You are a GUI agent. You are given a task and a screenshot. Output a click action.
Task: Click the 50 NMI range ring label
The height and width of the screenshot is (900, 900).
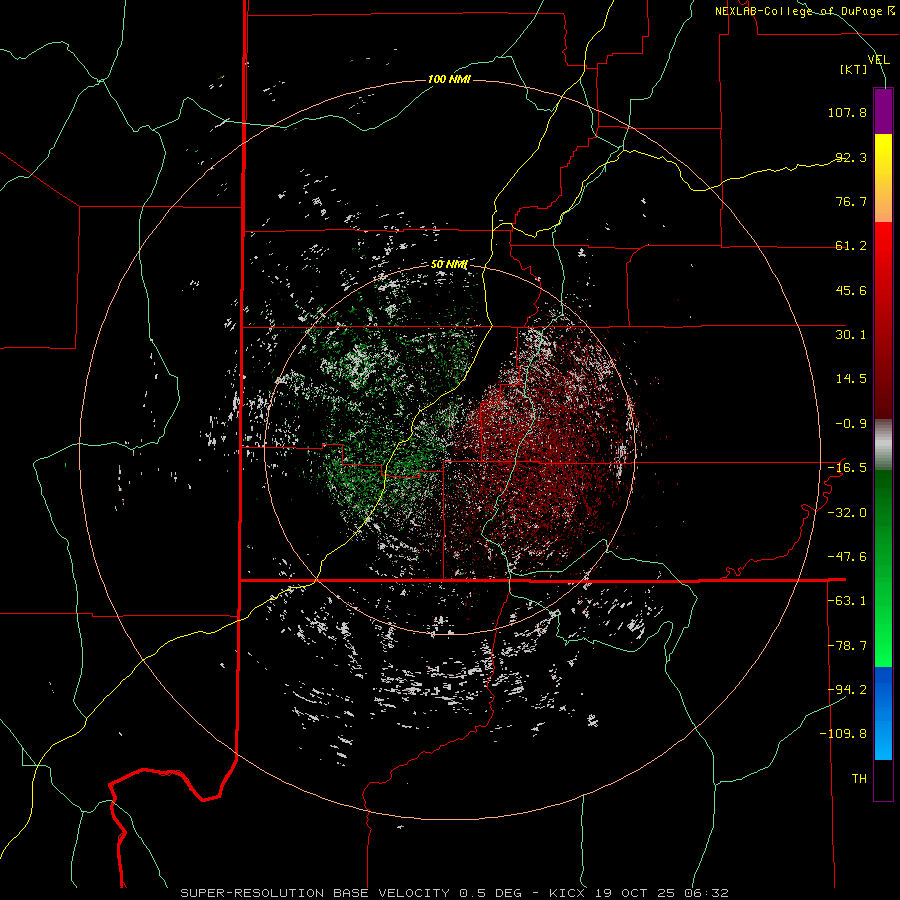(449, 264)
